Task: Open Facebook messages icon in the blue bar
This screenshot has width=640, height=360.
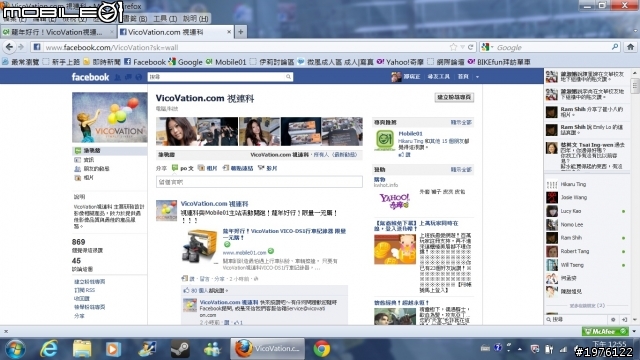Action: click(128, 77)
